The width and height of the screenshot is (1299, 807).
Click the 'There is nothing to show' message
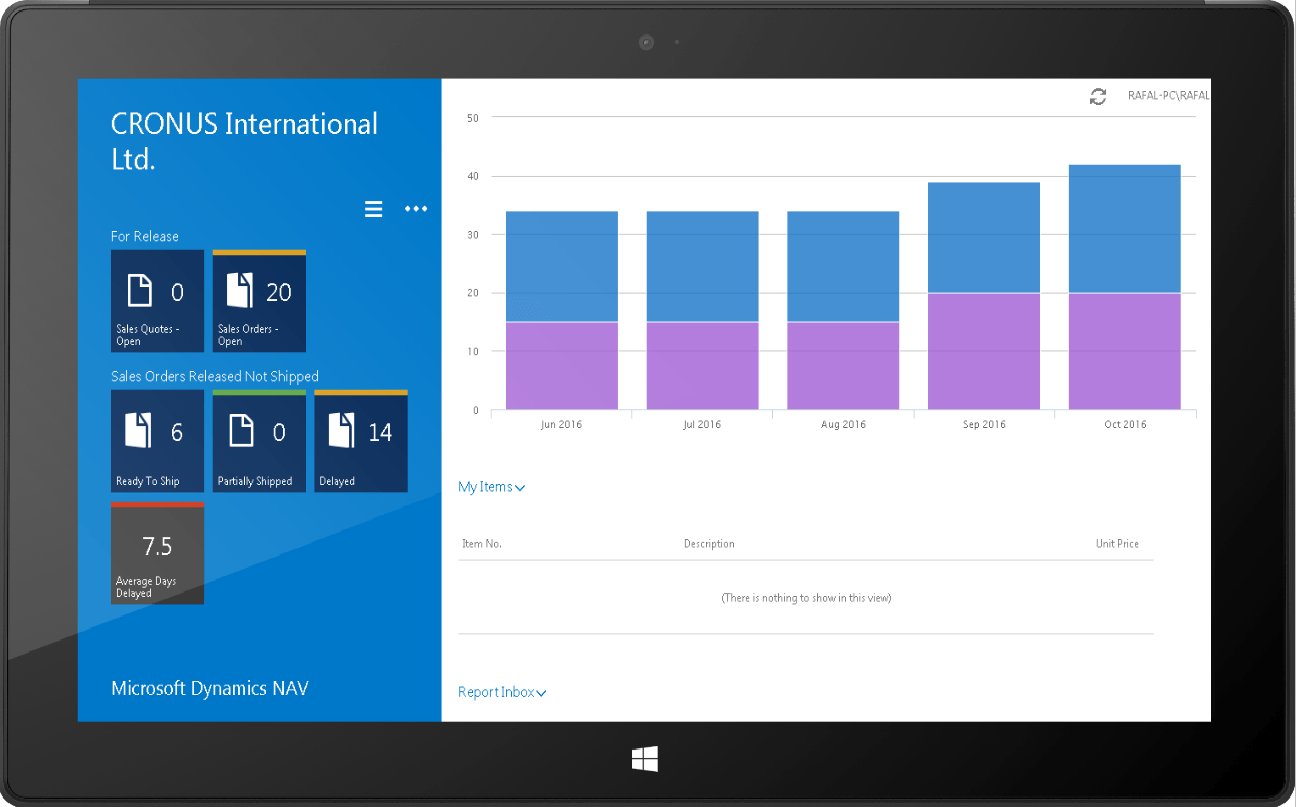coord(806,598)
